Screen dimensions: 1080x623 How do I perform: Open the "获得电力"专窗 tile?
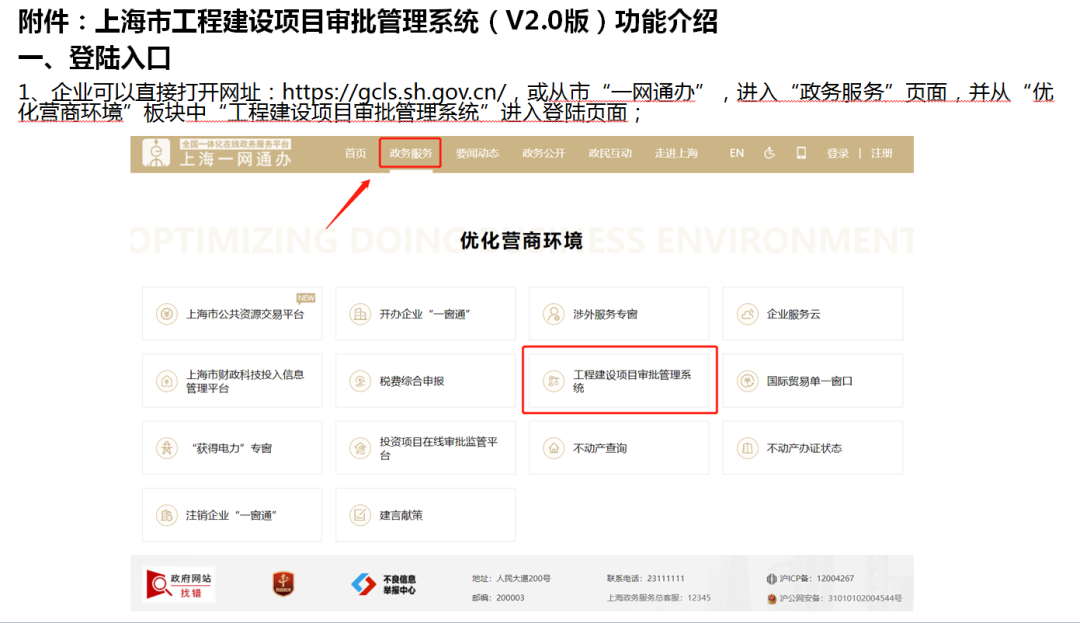point(232,448)
